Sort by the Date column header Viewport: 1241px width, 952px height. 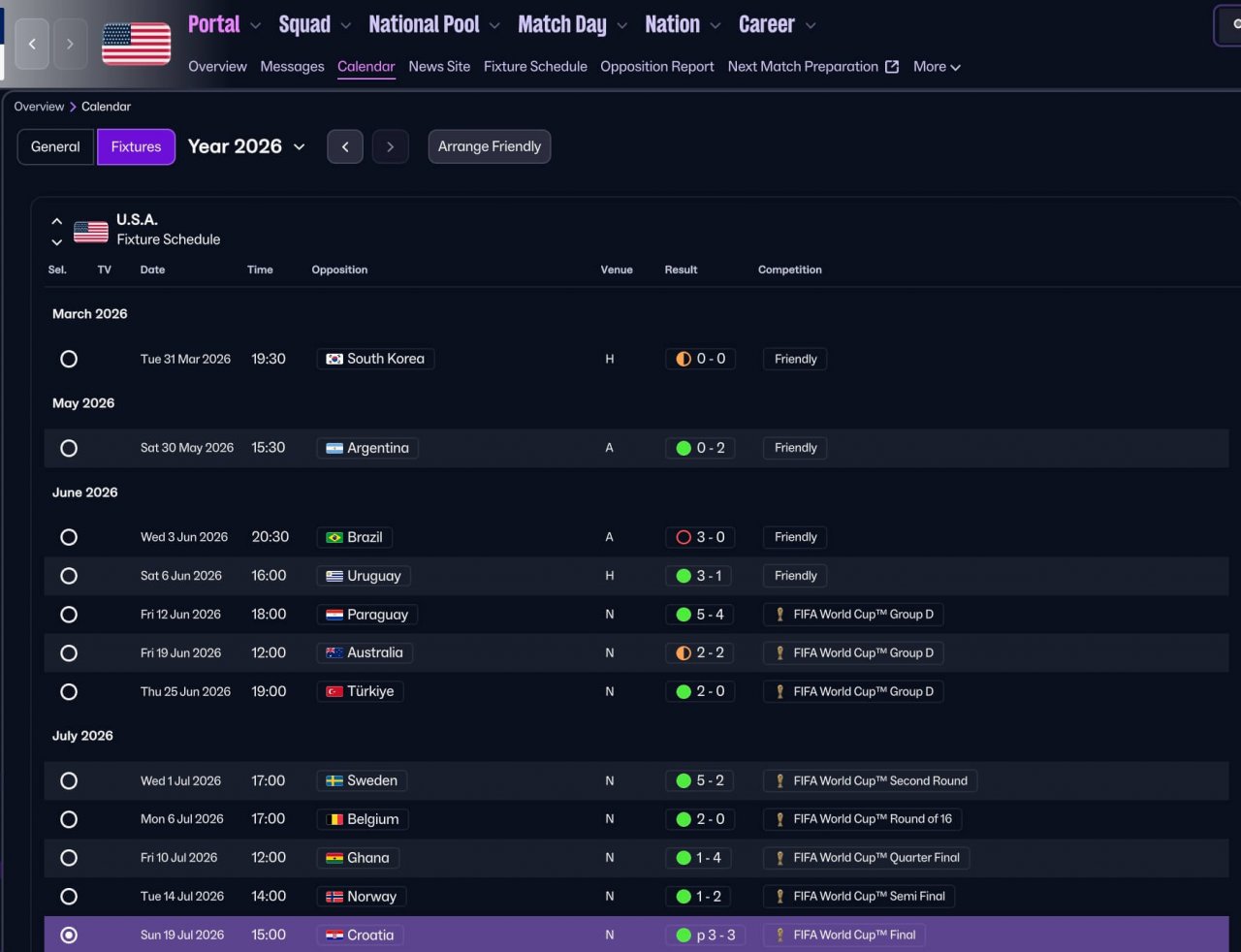(x=152, y=270)
